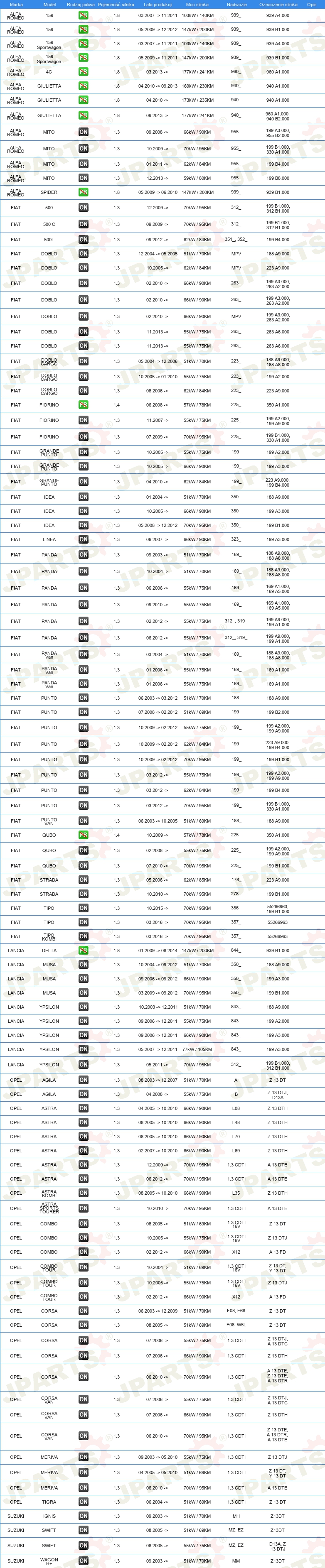Click the ON icon in the Fiat Panda 09.2010 row
The width and height of the screenshot is (325, 1568).
(x=84, y=605)
